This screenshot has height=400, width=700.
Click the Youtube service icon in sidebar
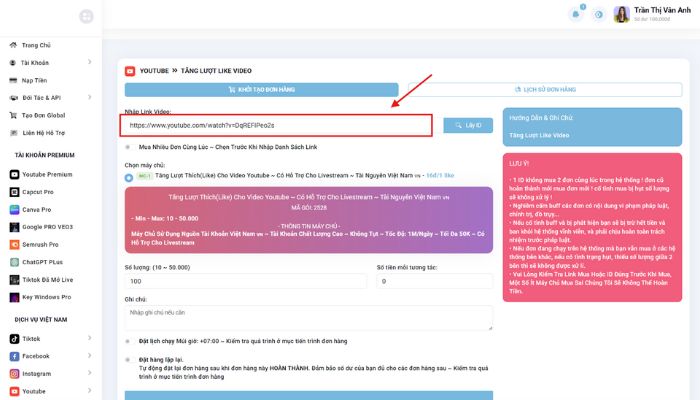14,392
